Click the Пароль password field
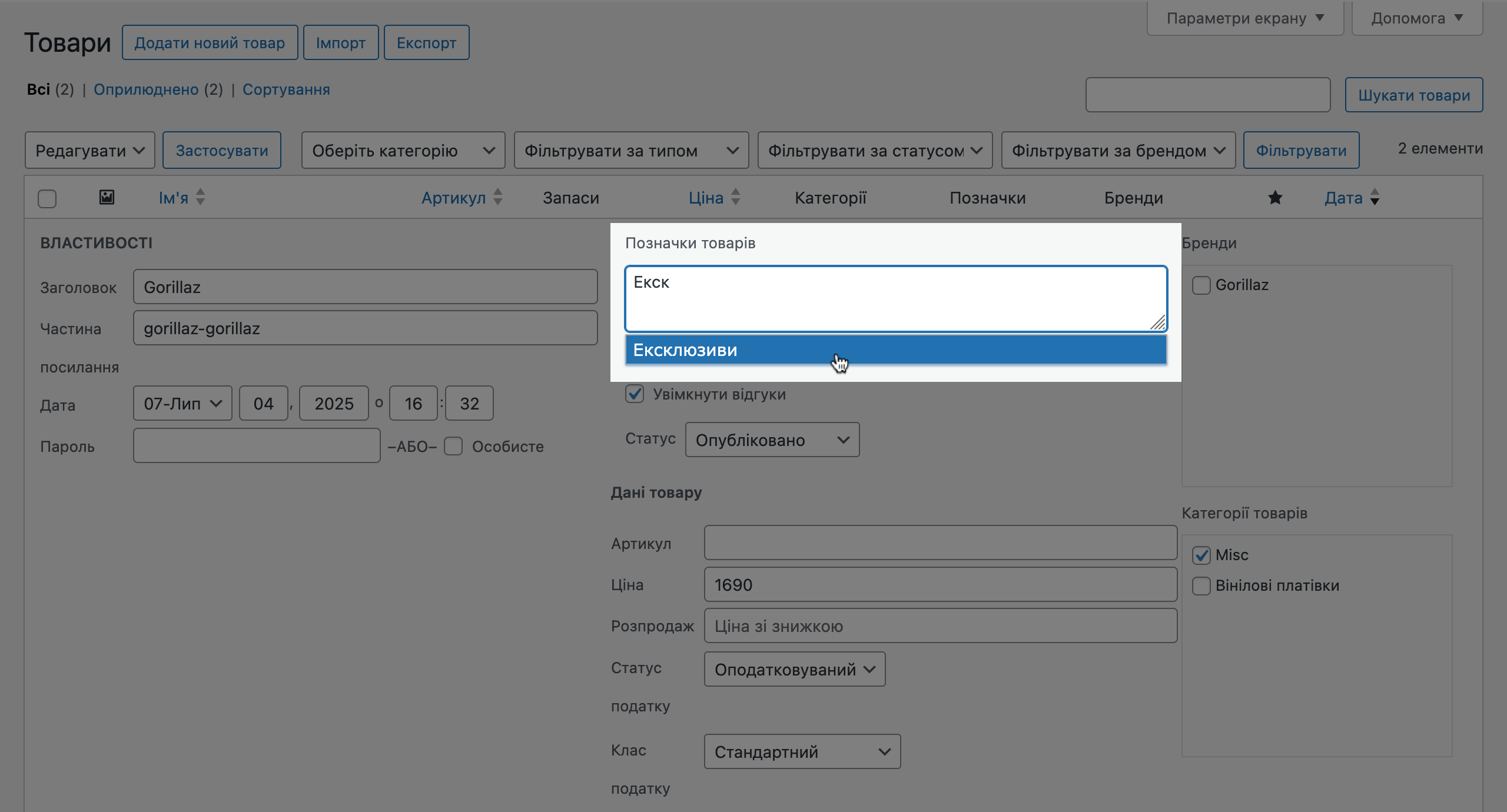 coord(257,446)
